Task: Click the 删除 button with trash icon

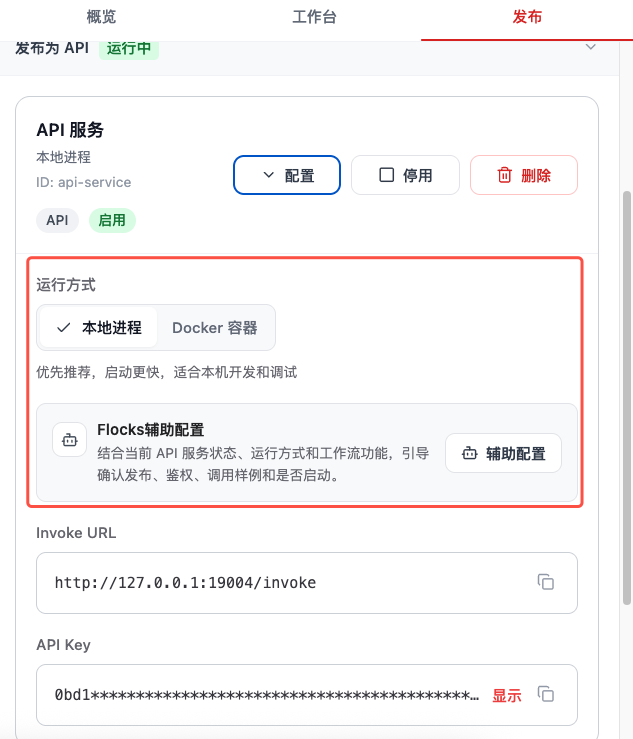Action: point(524,175)
